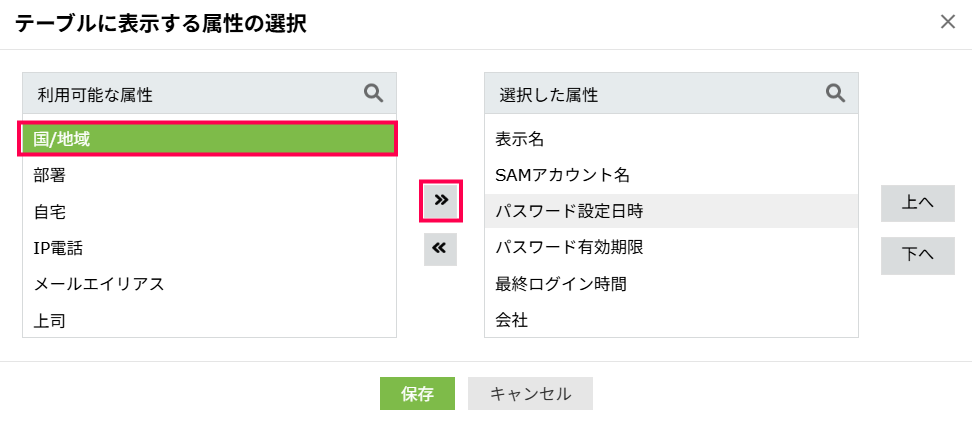972x423 pixels.
Task: Pick 上司 from available attributes
Action: click(209, 320)
